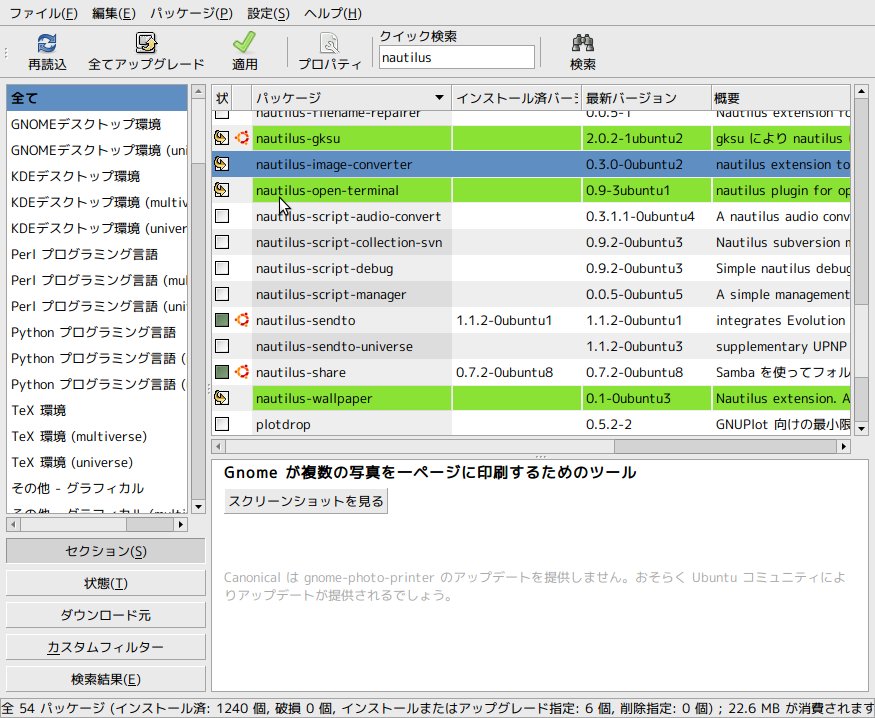Click the 検索結果(E) button
Screen dimensions: 875x718
pyautogui.click(x=105, y=680)
